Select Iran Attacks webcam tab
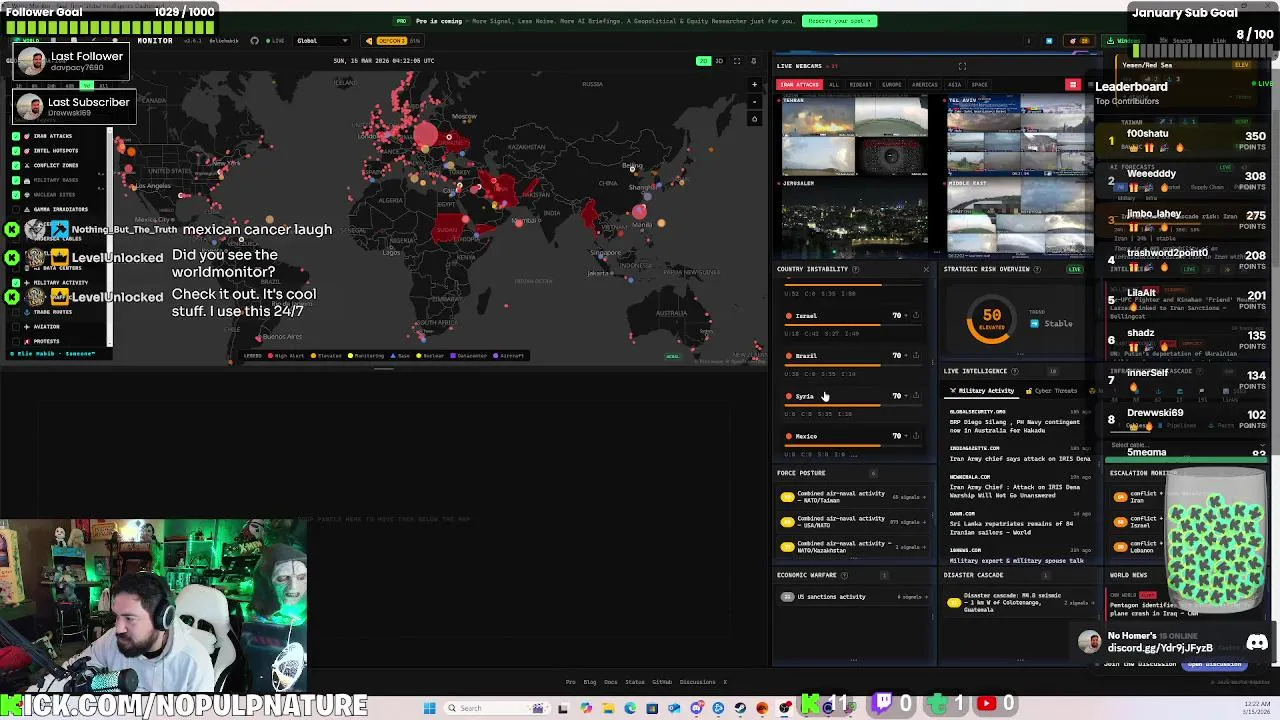This screenshot has width=1280, height=720. coord(799,85)
